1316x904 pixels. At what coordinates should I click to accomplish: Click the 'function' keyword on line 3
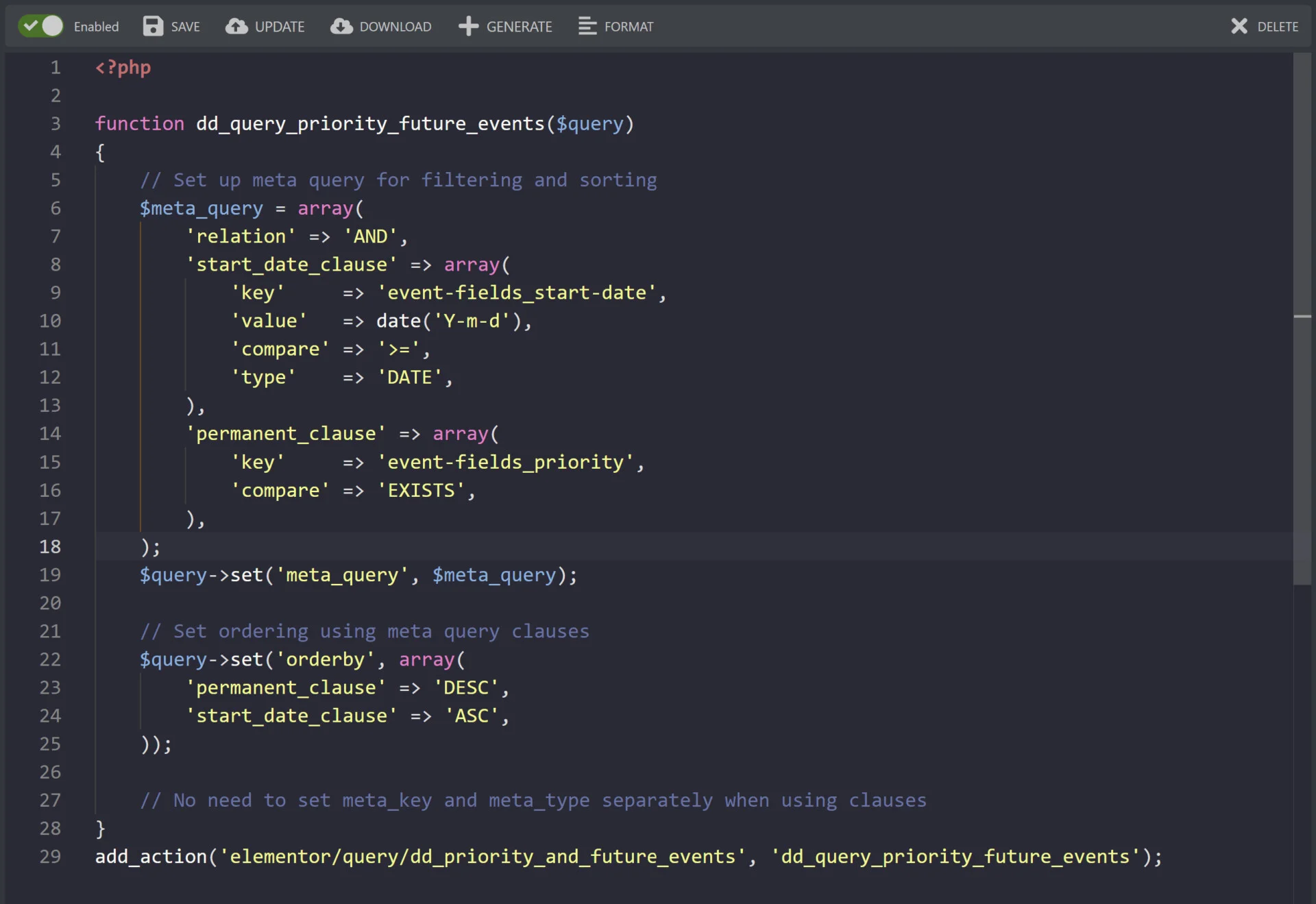click(140, 123)
